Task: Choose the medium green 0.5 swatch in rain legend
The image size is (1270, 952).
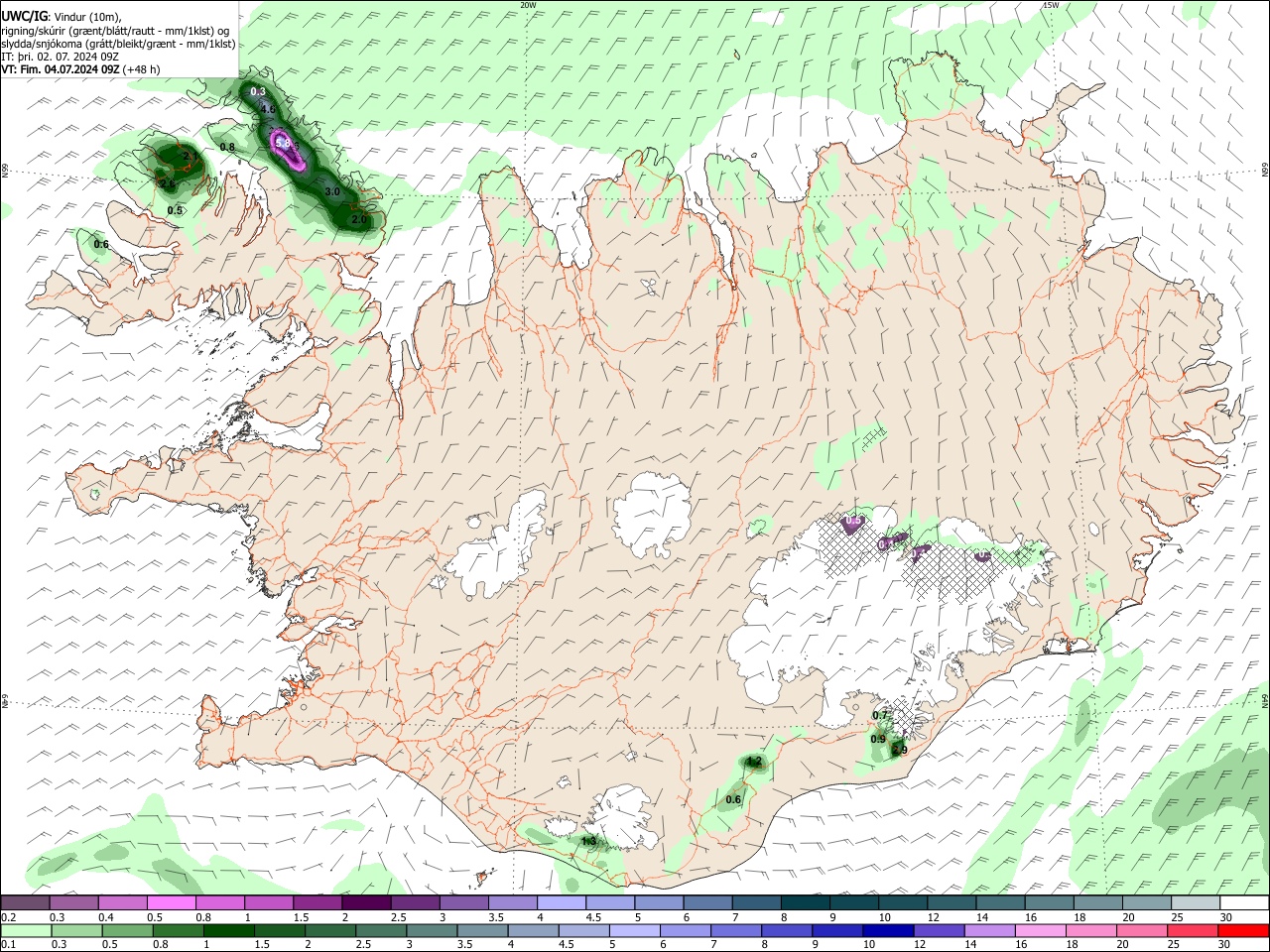Action: tap(127, 930)
